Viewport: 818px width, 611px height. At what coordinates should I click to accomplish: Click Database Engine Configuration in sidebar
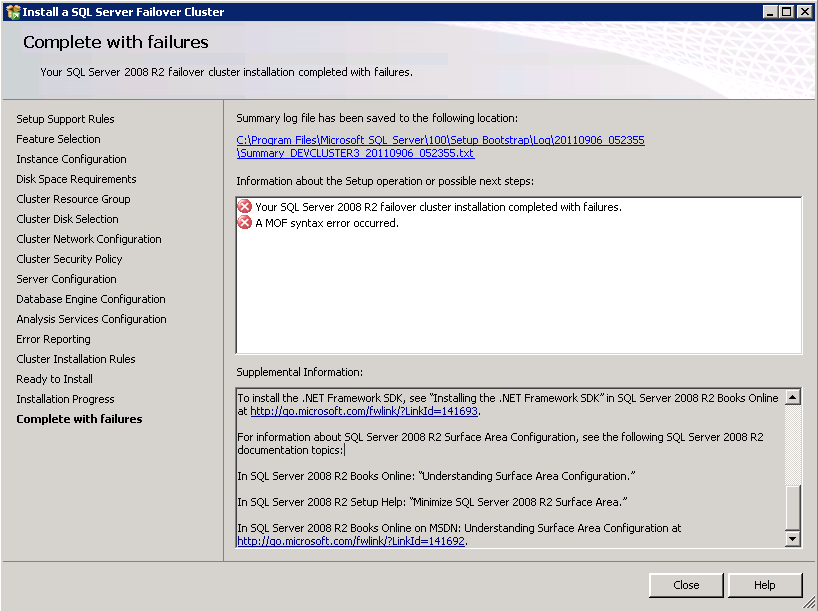click(91, 299)
